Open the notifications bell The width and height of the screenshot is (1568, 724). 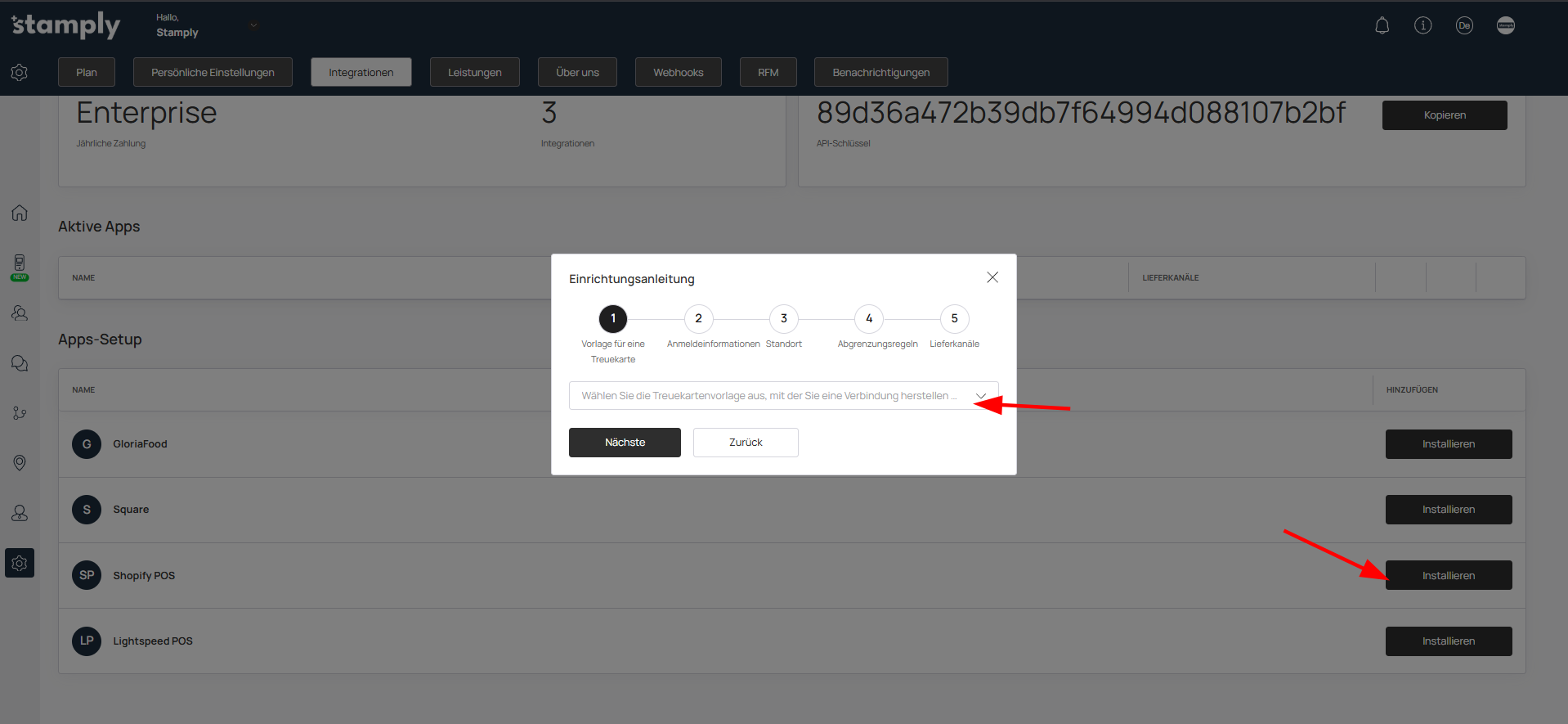tap(1382, 25)
